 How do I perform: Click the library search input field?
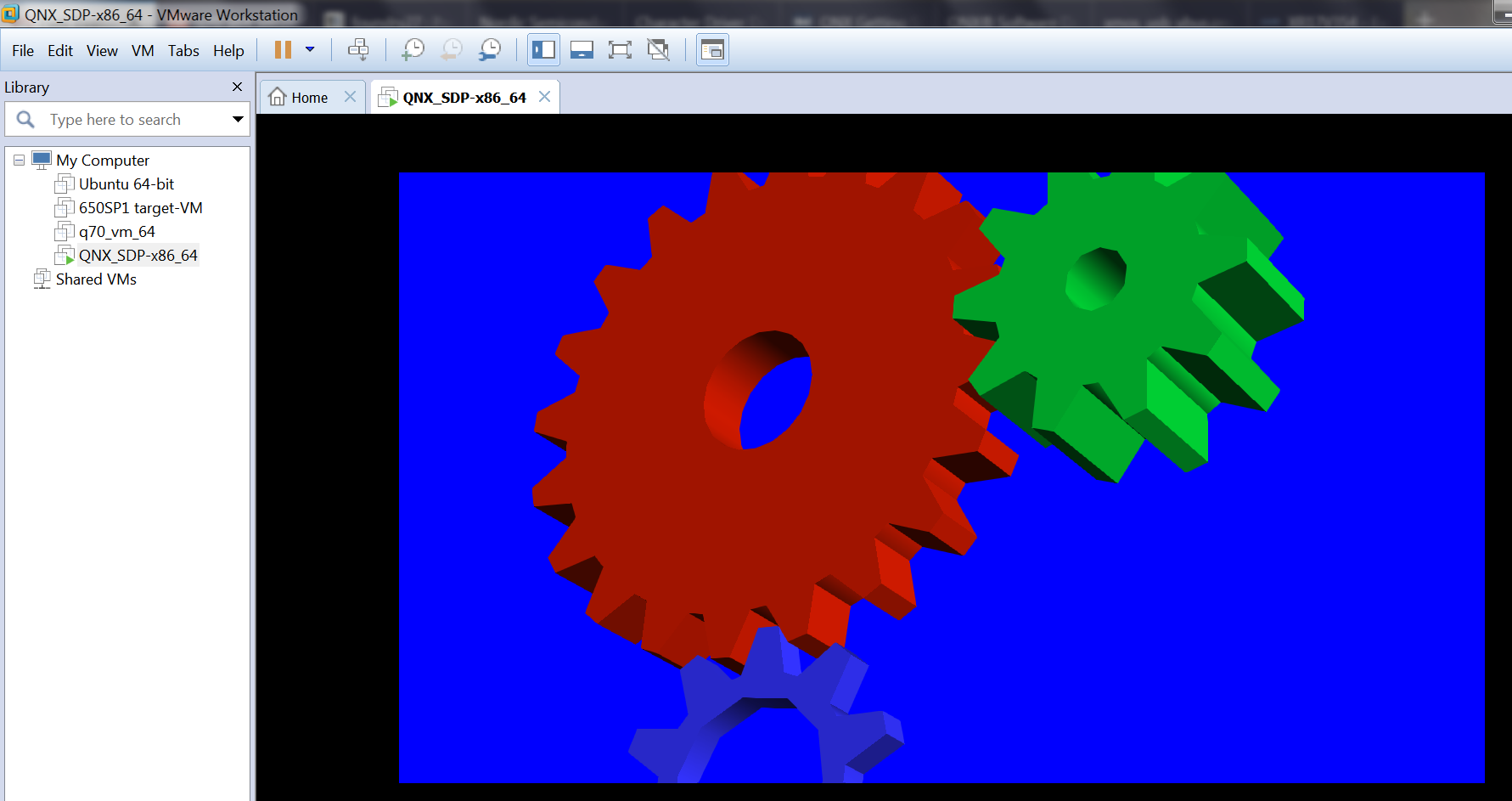(127, 120)
